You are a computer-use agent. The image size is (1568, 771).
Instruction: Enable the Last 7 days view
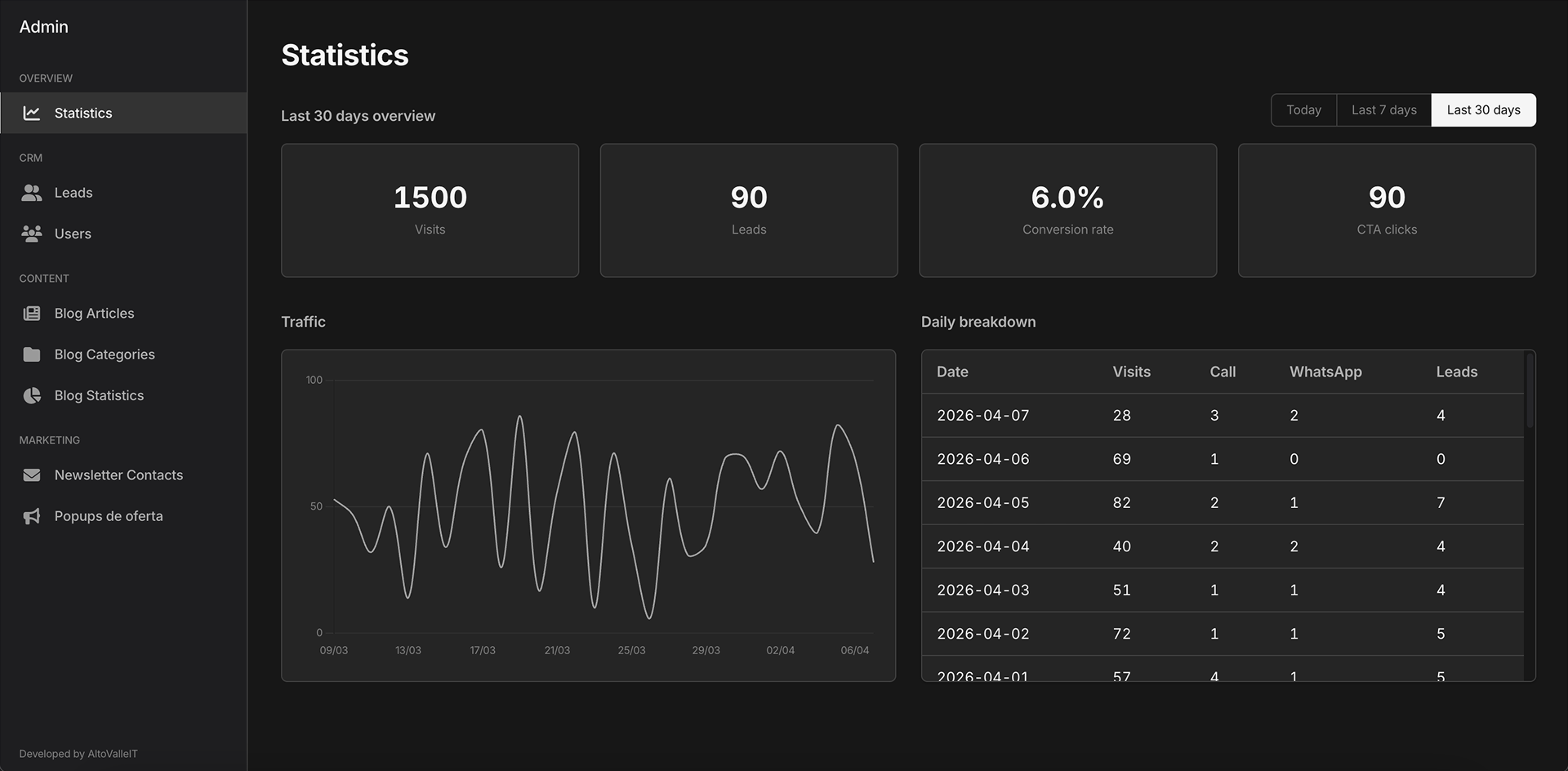[x=1383, y=109]
